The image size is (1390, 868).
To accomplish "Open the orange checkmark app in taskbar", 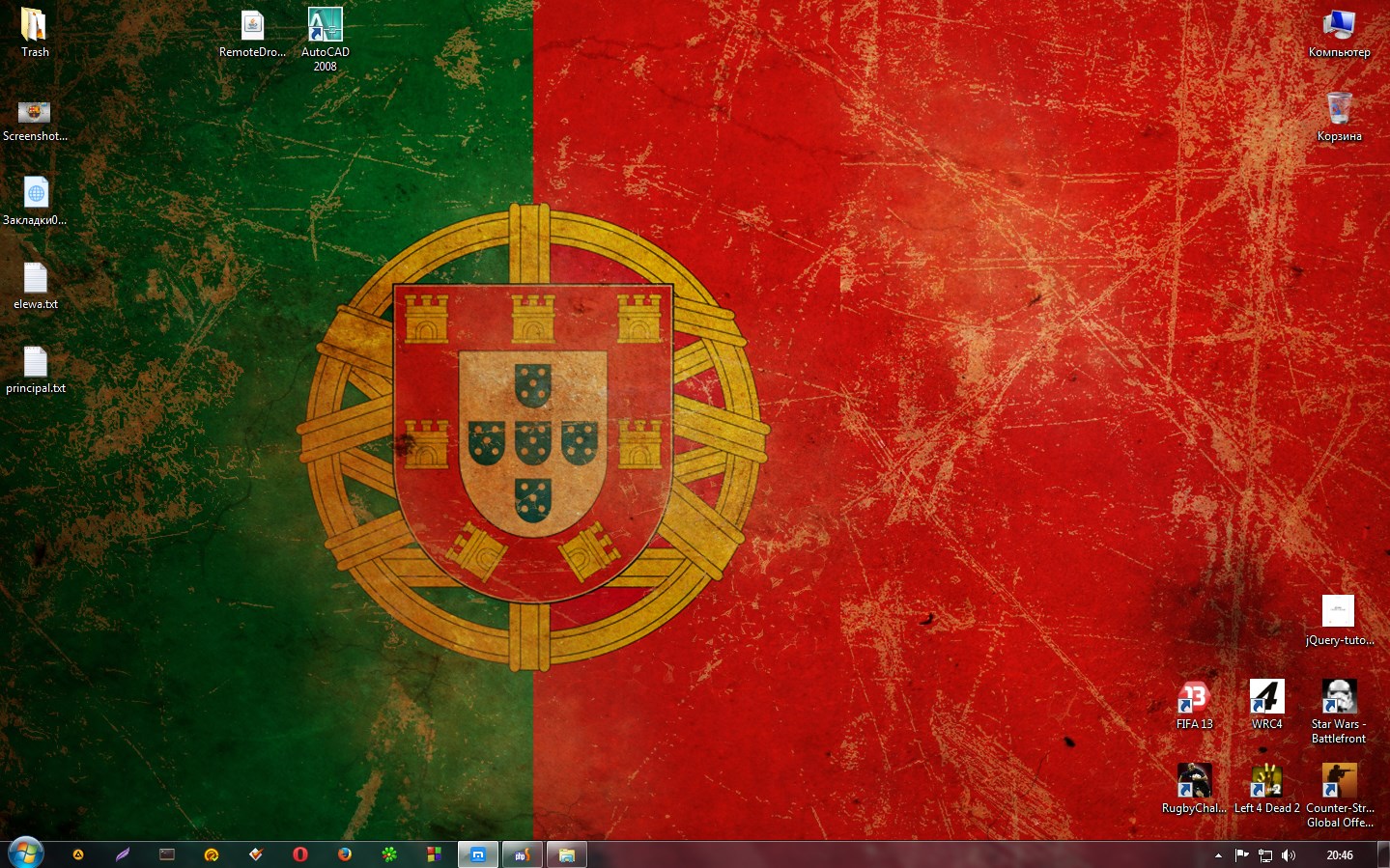I will coord(256,854).
